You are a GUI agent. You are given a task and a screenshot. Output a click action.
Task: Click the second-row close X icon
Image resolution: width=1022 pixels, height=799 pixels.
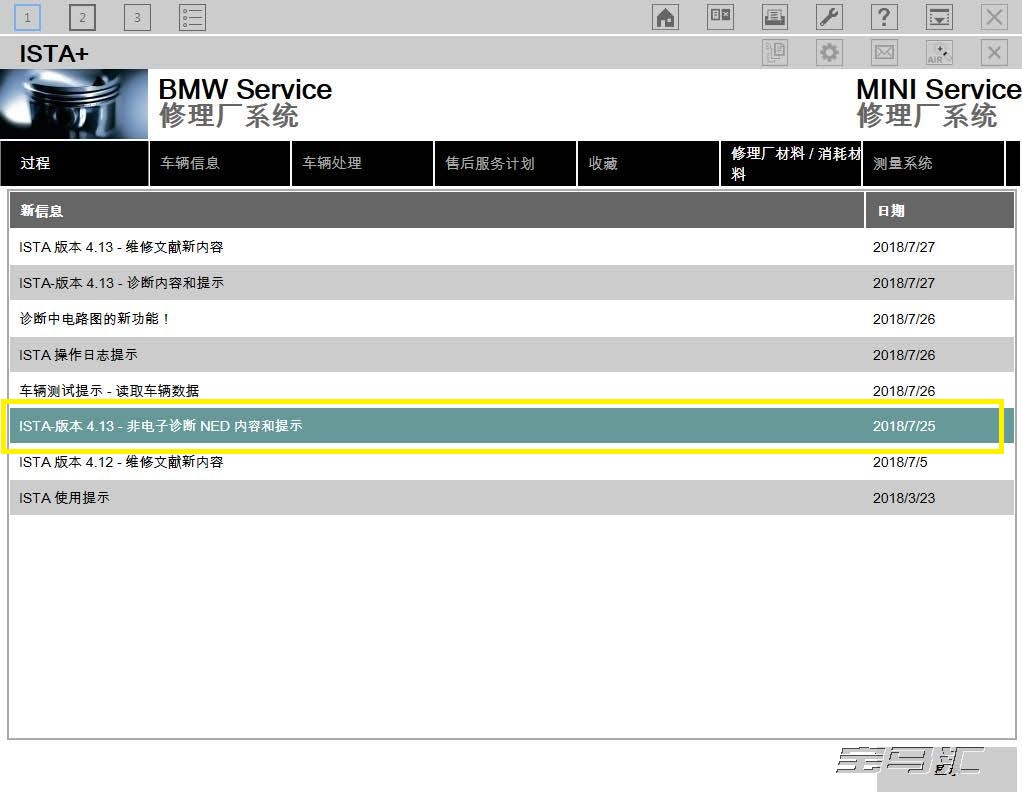tap(994, 53)
